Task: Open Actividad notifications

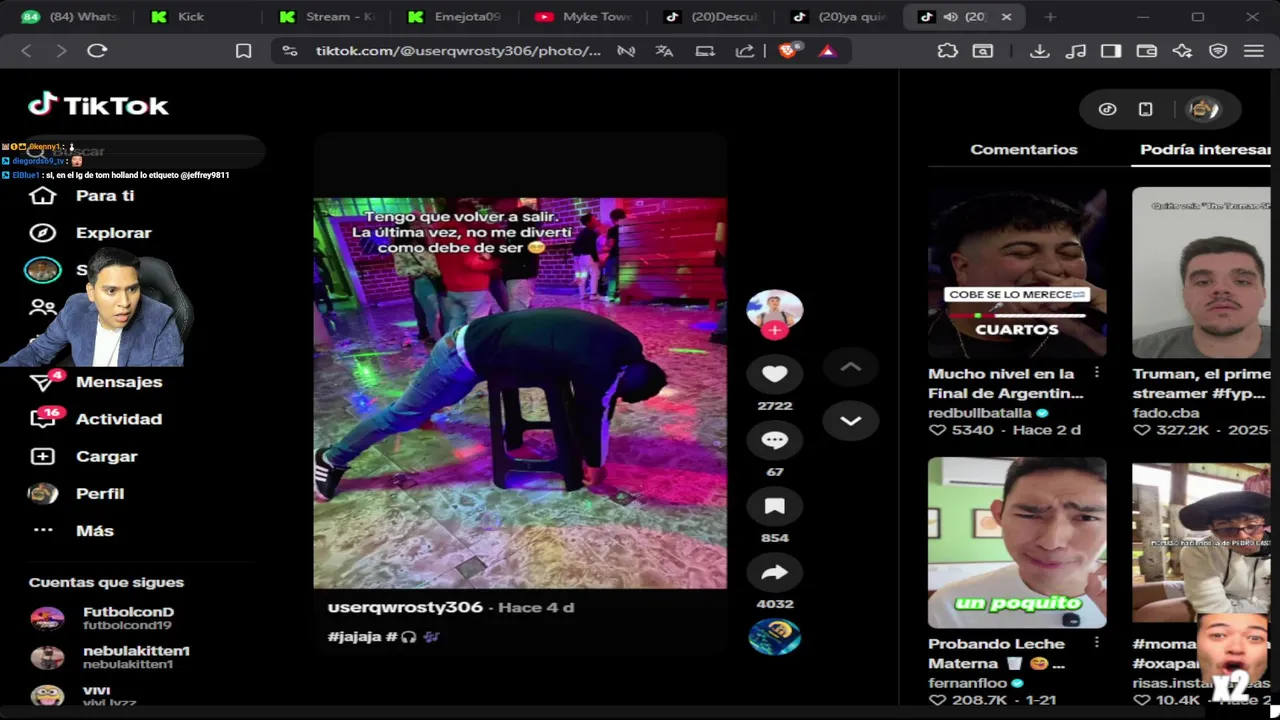Action: pyautogui.click(x=119, y=419)
